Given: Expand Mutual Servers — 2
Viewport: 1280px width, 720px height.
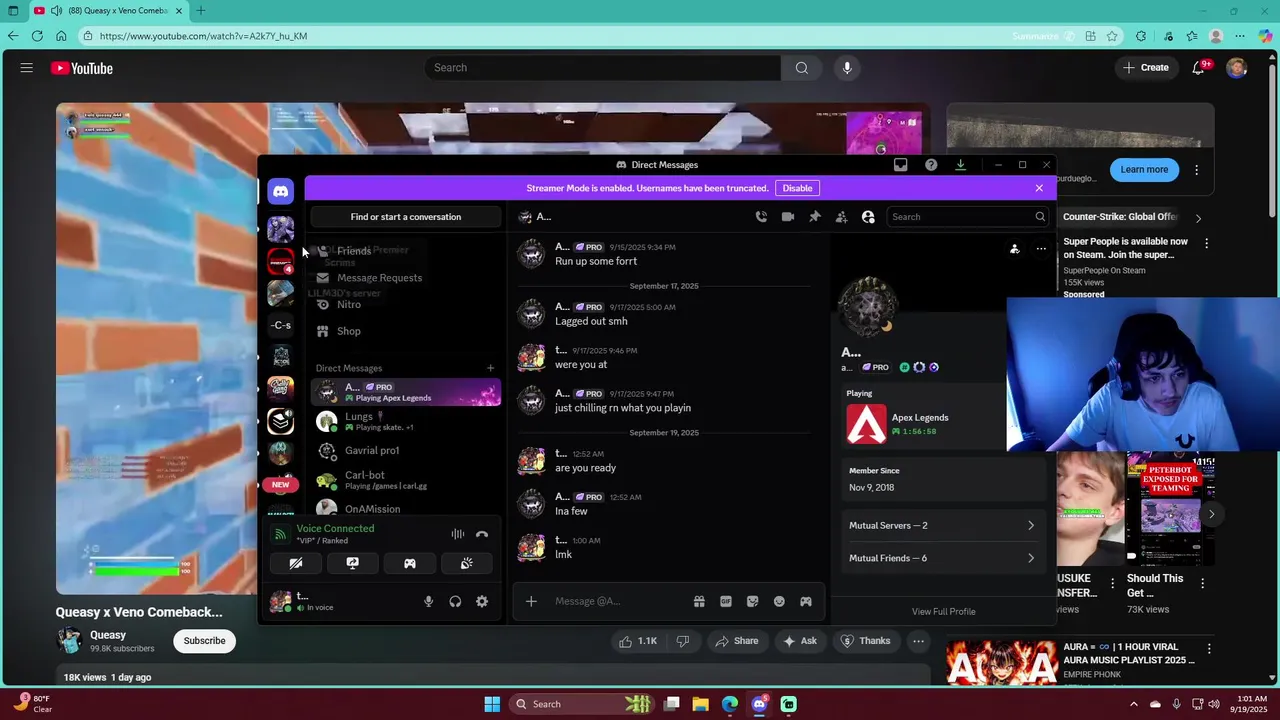Looking at the screenshot, I should [941, 525].
